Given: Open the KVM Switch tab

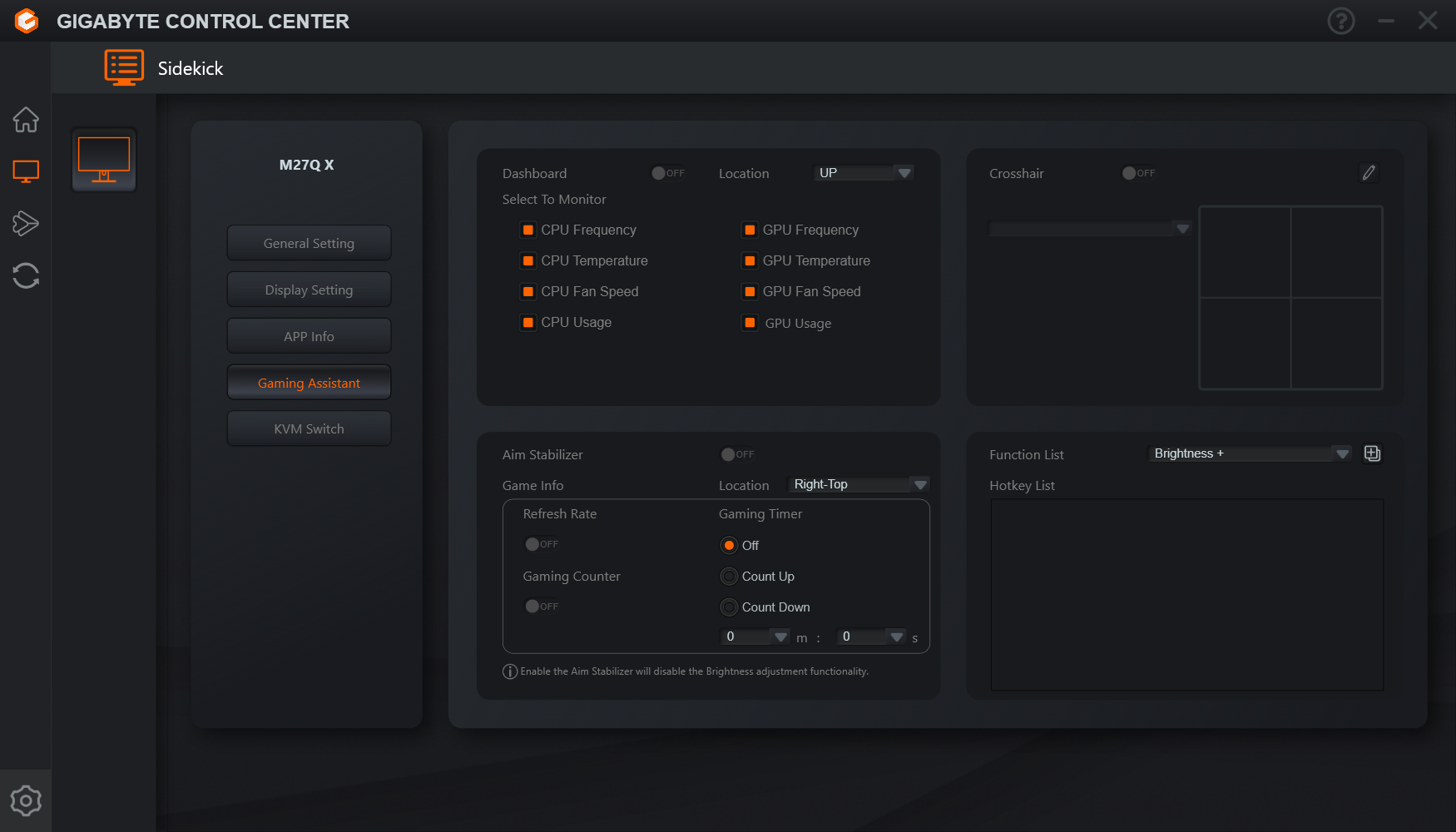Looking at the screenshot, I should click(309, 428).
